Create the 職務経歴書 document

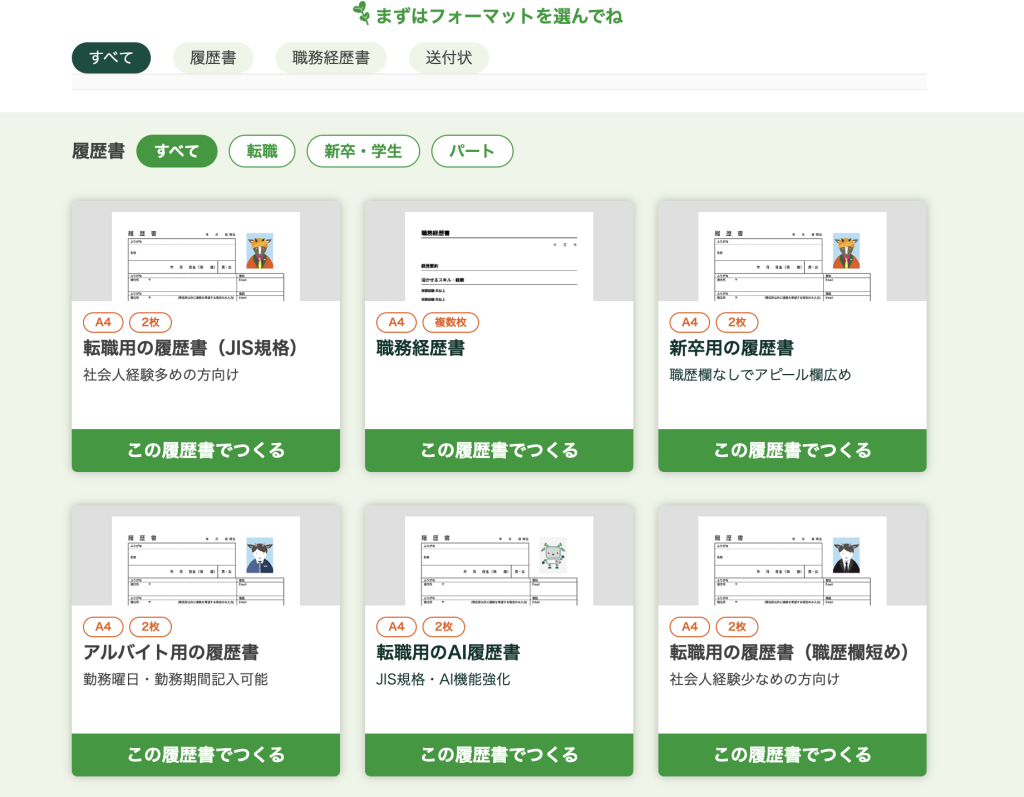pos(499,450)
